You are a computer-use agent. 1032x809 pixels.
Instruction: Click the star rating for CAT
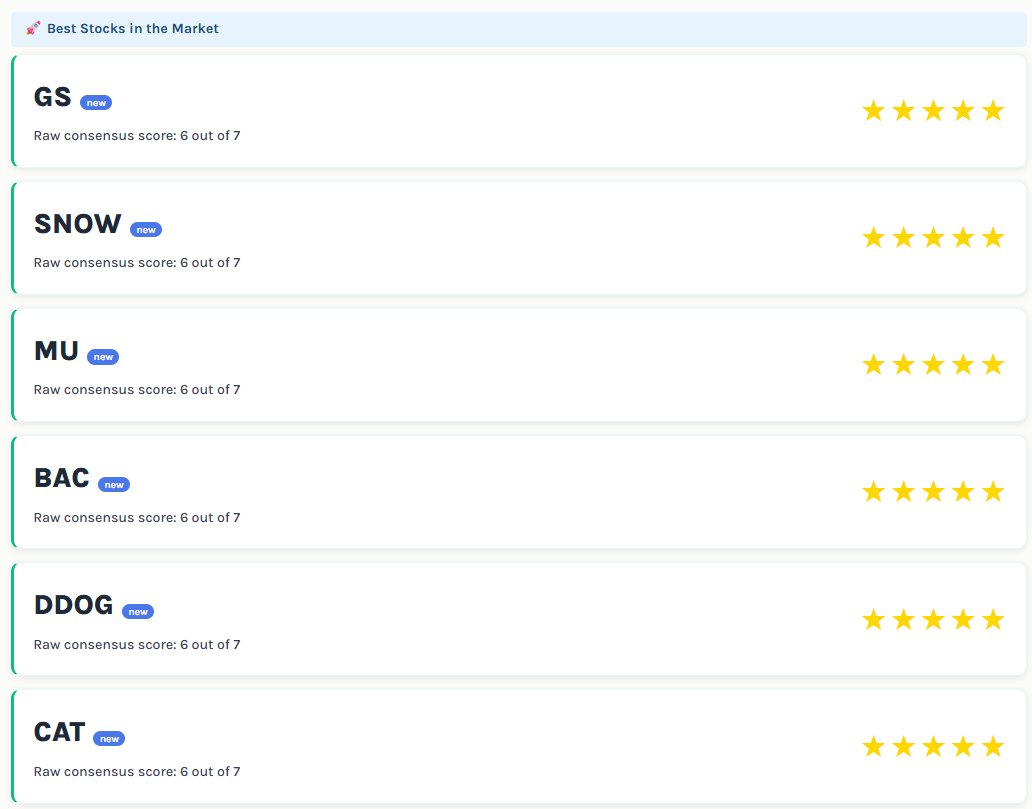[933, 746]
